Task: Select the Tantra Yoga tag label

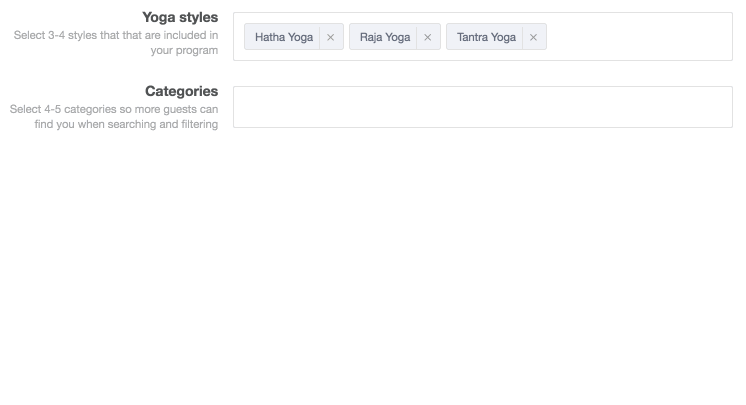Action: coord(486,37)
